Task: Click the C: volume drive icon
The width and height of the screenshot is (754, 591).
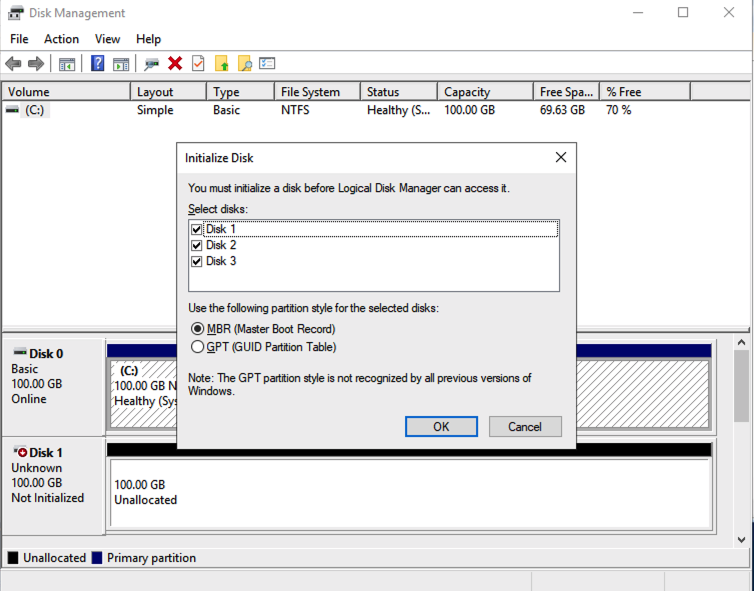Action: tap(12, 110)
